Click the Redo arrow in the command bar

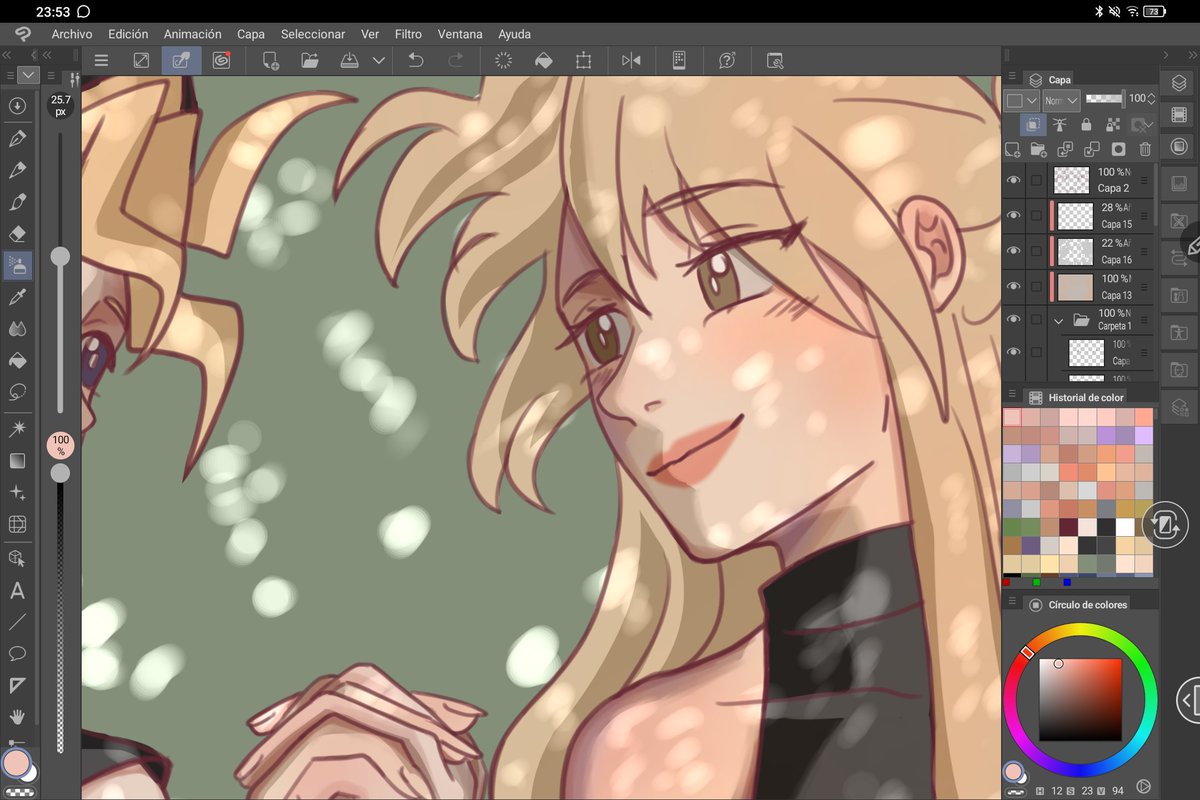tap(456, 60)
